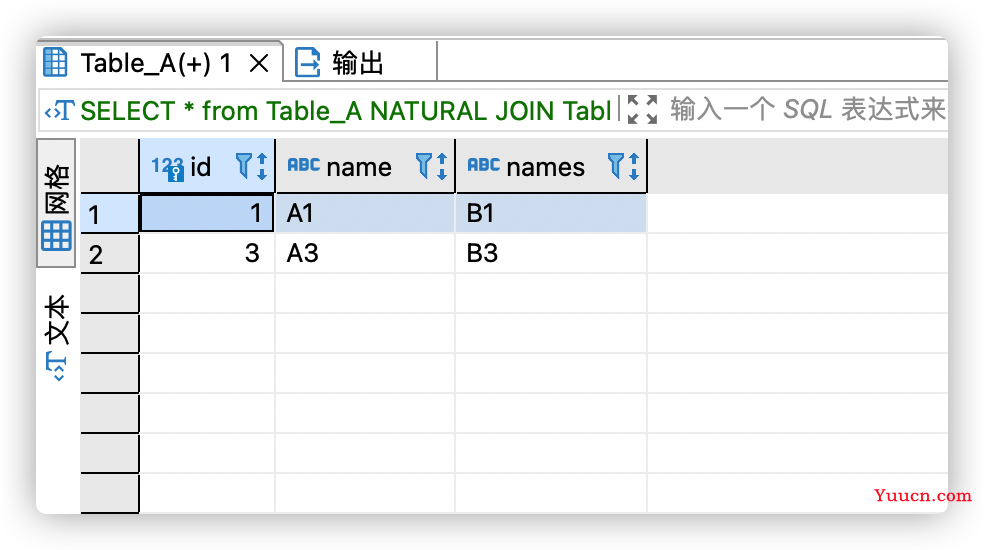The width and height of the screenshot is (984, 550).
Task: Expand the SQL panel with the arrows icon
Action: pyautogui.click(x=642, y=110)
